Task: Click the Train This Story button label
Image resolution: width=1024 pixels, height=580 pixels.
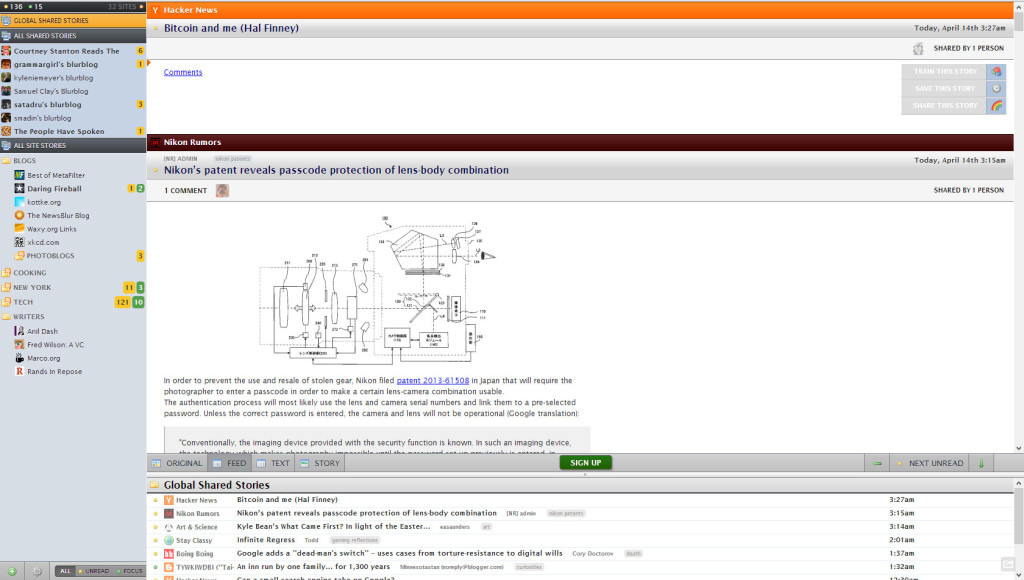Action: 944,71
